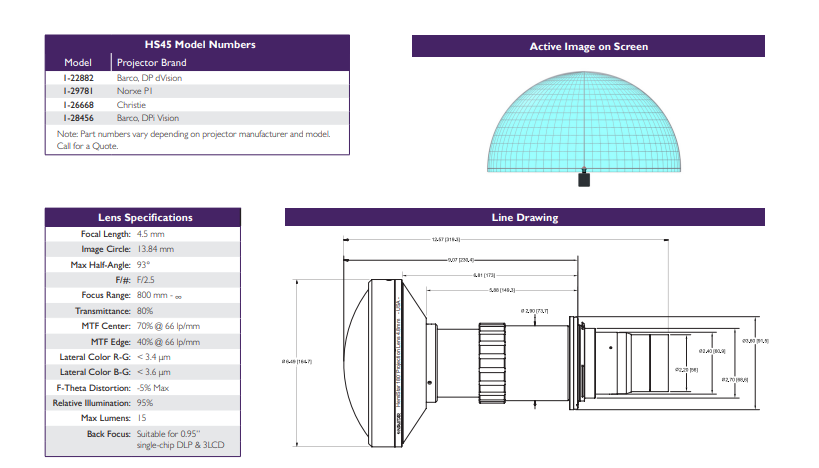Click the Lens Specifications heading
The image size is (819, 468).
coord(145,218)
